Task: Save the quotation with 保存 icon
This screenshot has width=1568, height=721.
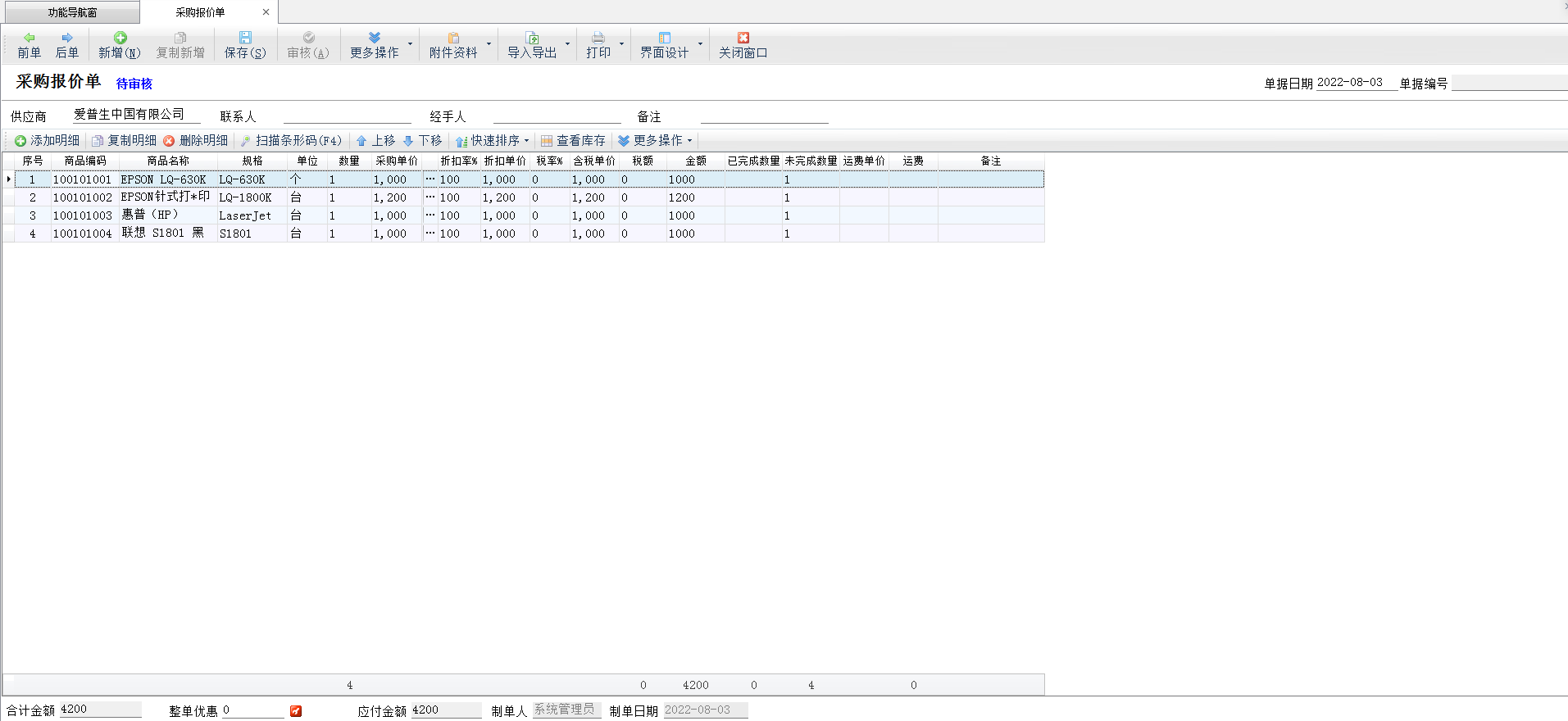Action: pyautogui.click(x=245, y=38)
